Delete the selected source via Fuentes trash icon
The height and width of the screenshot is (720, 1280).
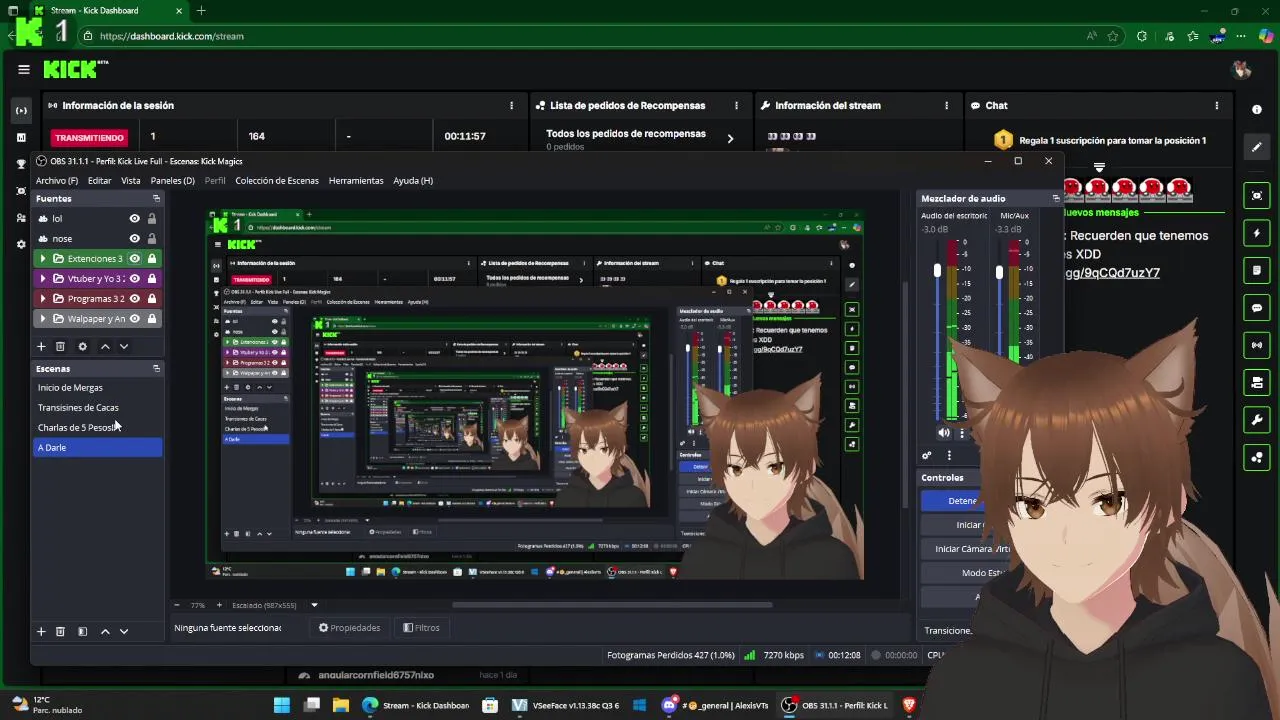coord(60,346)
